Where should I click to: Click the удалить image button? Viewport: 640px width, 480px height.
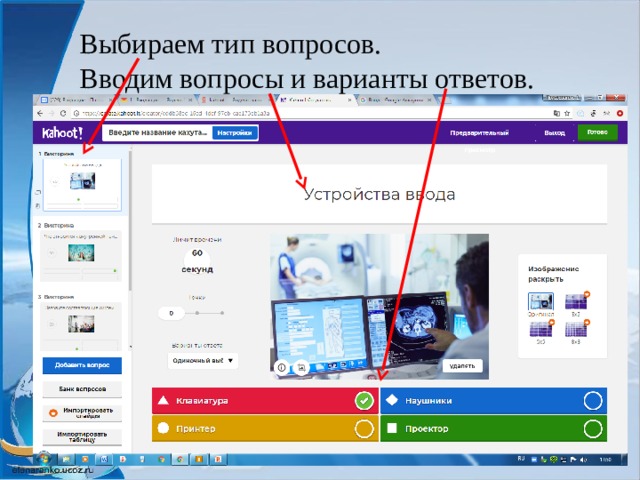pyautogui.click(x=462, y=366)
